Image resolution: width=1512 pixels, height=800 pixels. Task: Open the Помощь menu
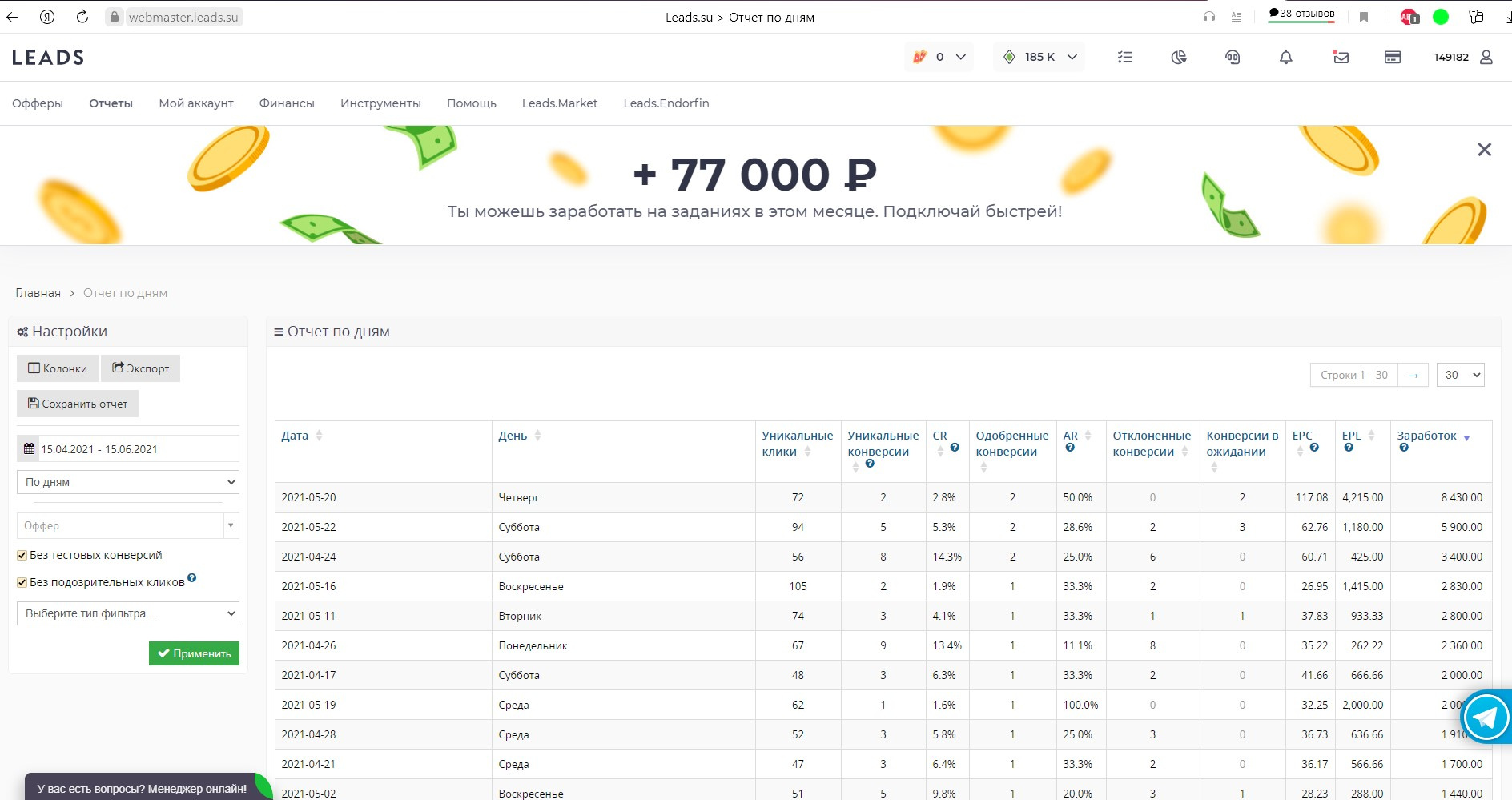(472, 103)
